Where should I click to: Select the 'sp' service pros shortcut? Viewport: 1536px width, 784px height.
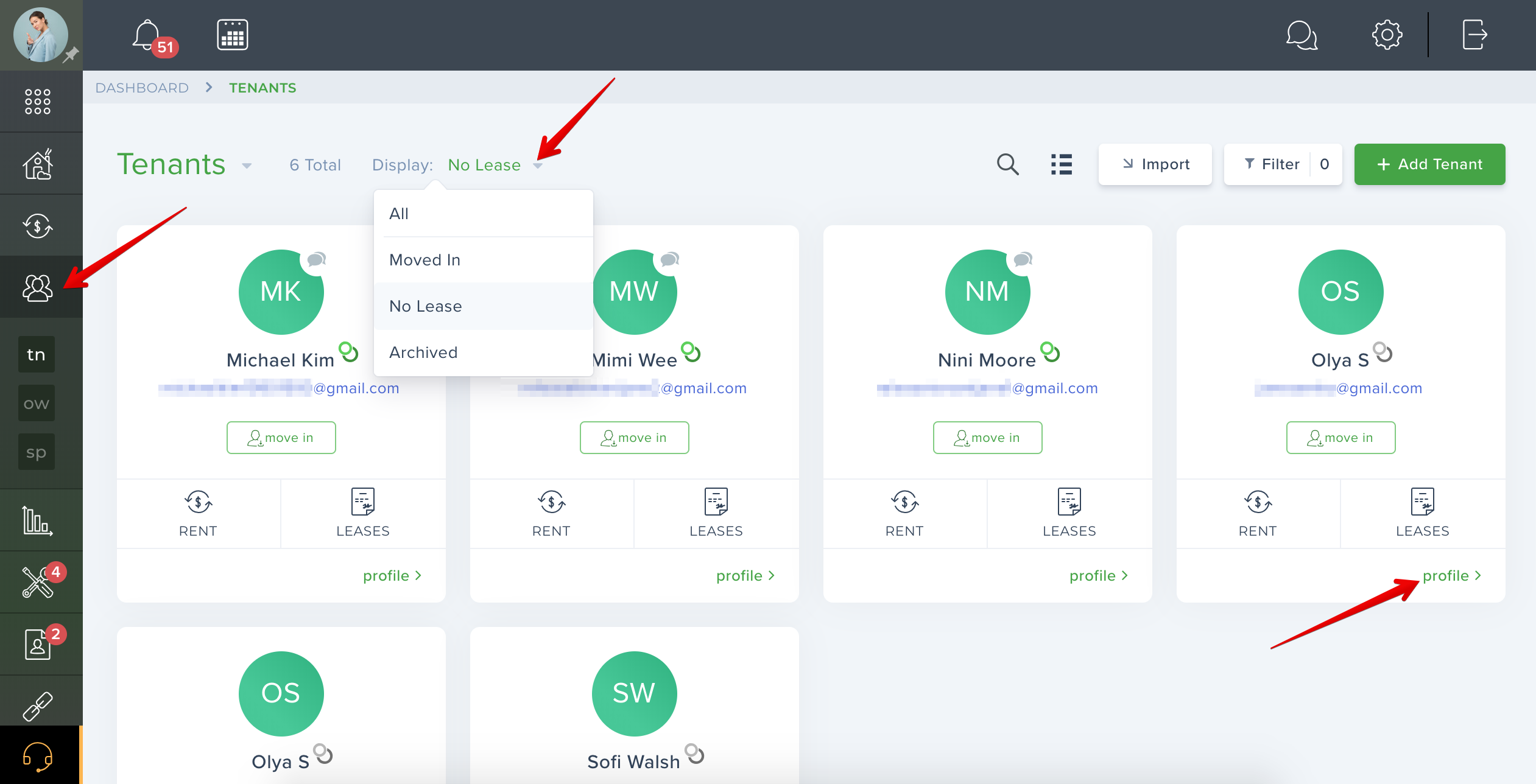37,452
